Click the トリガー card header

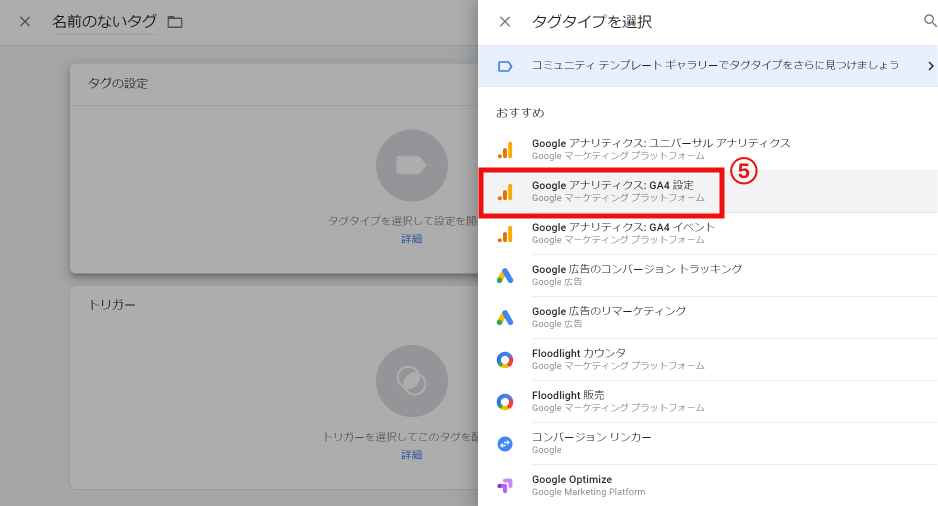112,305
